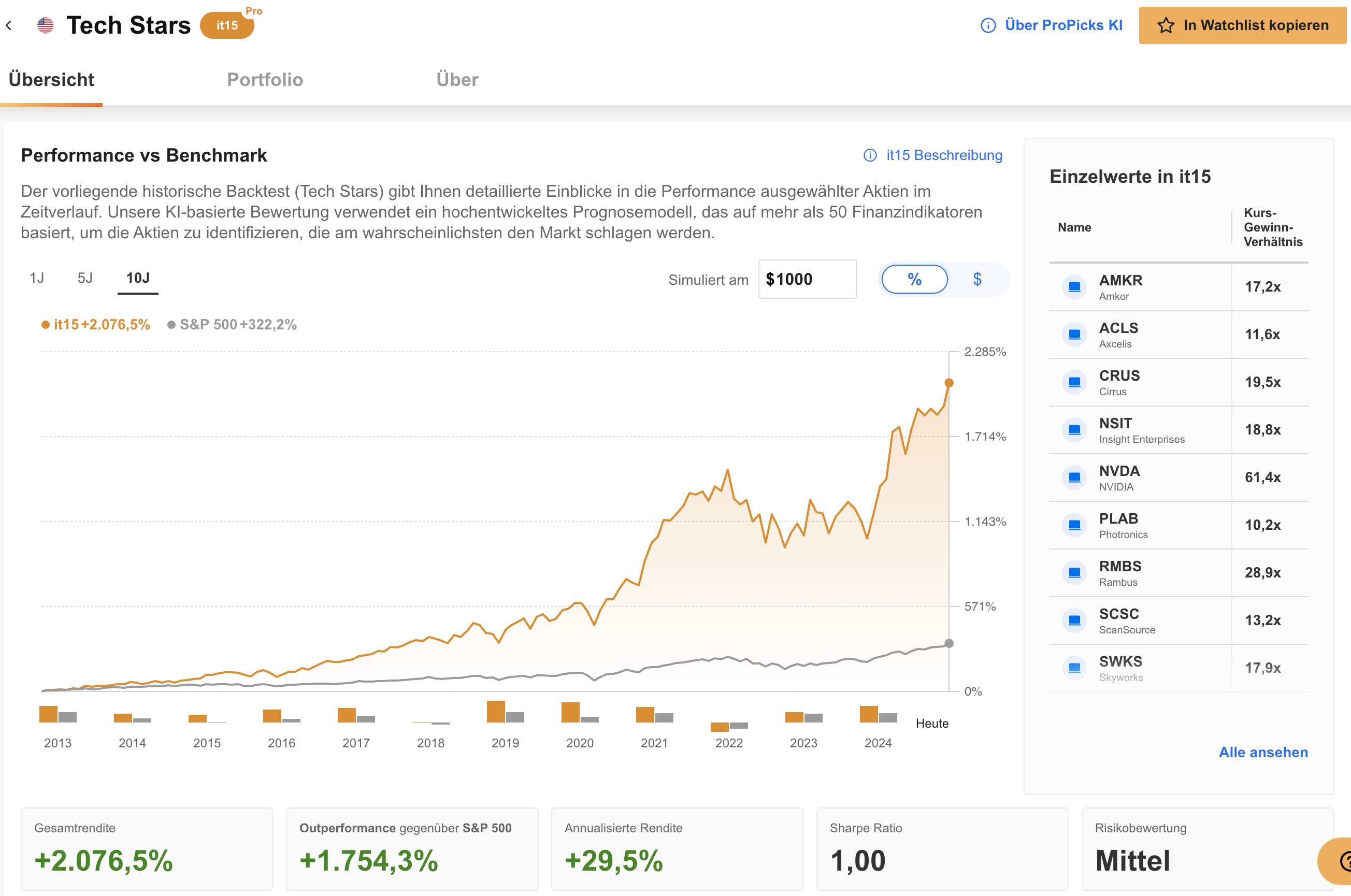The width and height of the screenshot is (1351, 896).
Task: Switch to the Über tab
Action: point(457,79)
